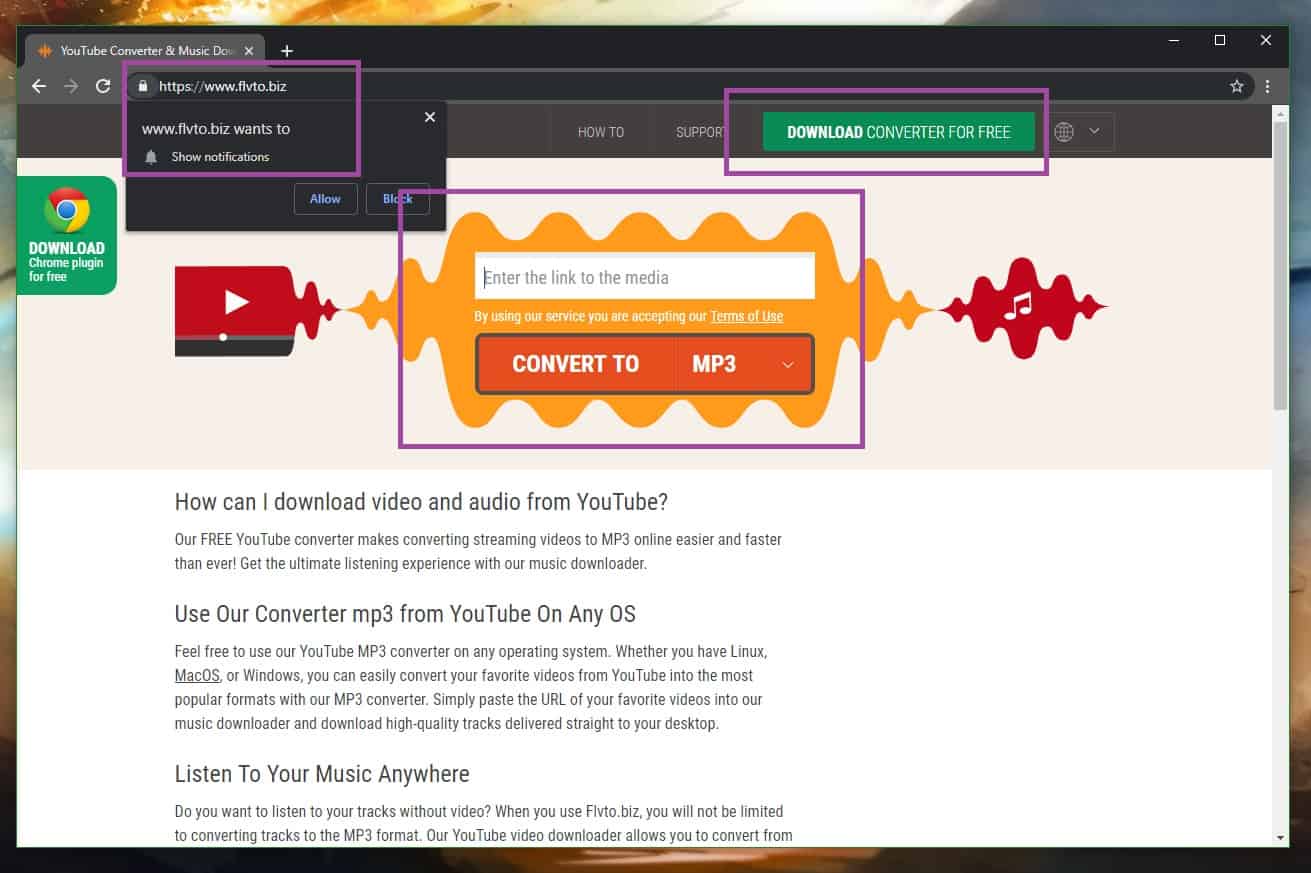Click the heading "How can I download video and audio from YouTube?"
Screen dimensions: 1311x873
421,502
